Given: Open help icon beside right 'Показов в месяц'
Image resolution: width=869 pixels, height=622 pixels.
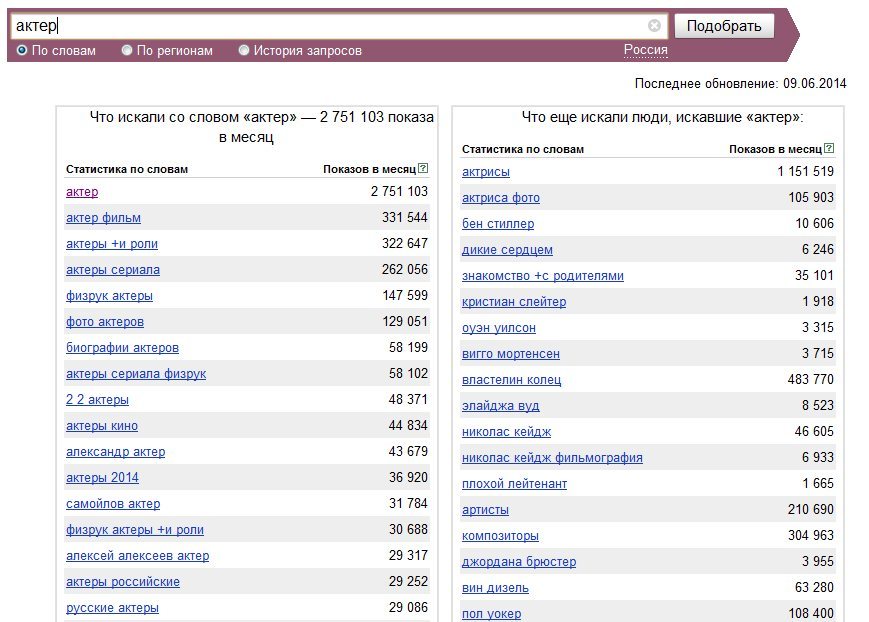Looking at the screenshot, I should pos(829,148).
